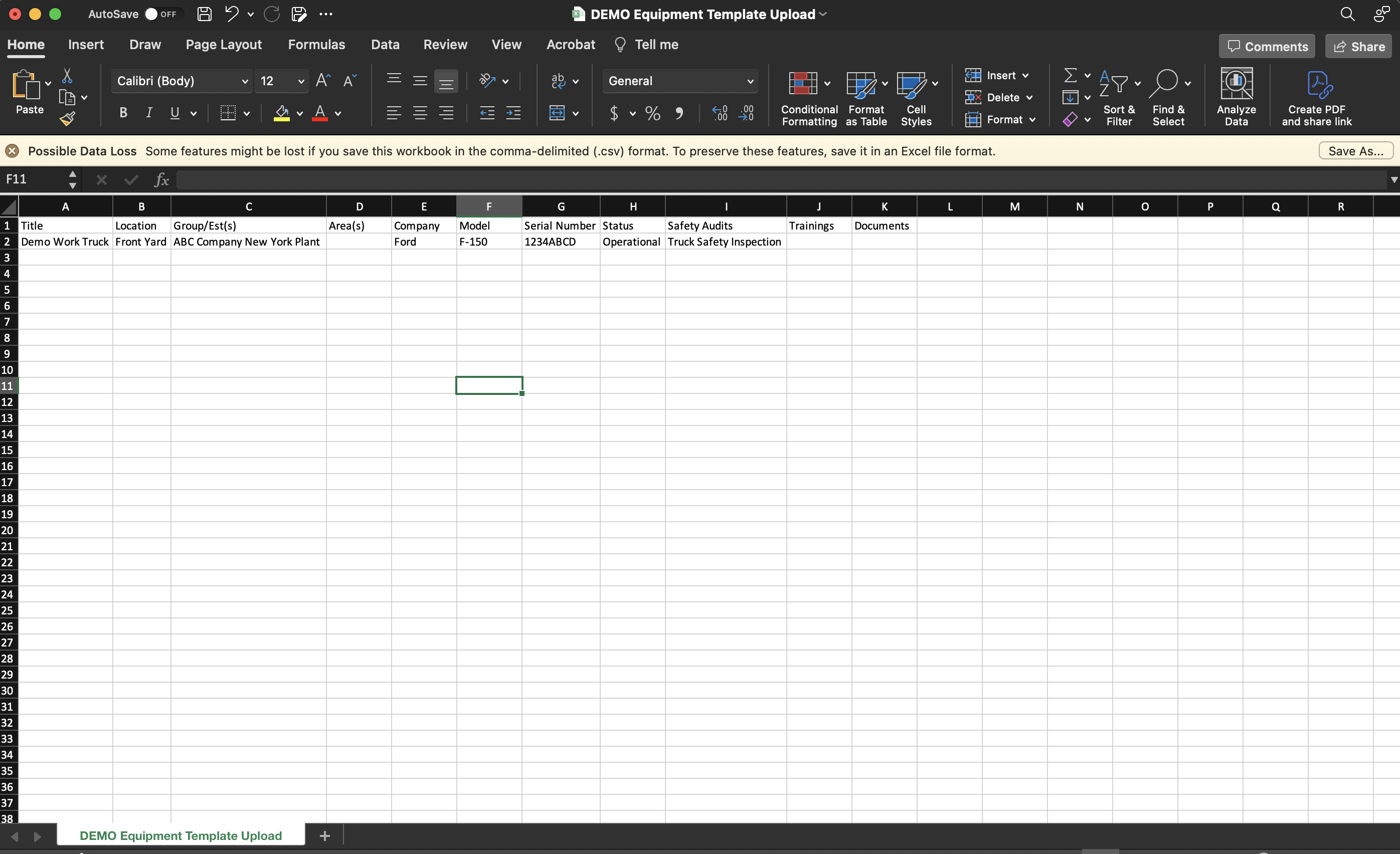Click the search magnifier in title bar
The width and height of the screenshot is (1400, 854).
[1347, 14]
